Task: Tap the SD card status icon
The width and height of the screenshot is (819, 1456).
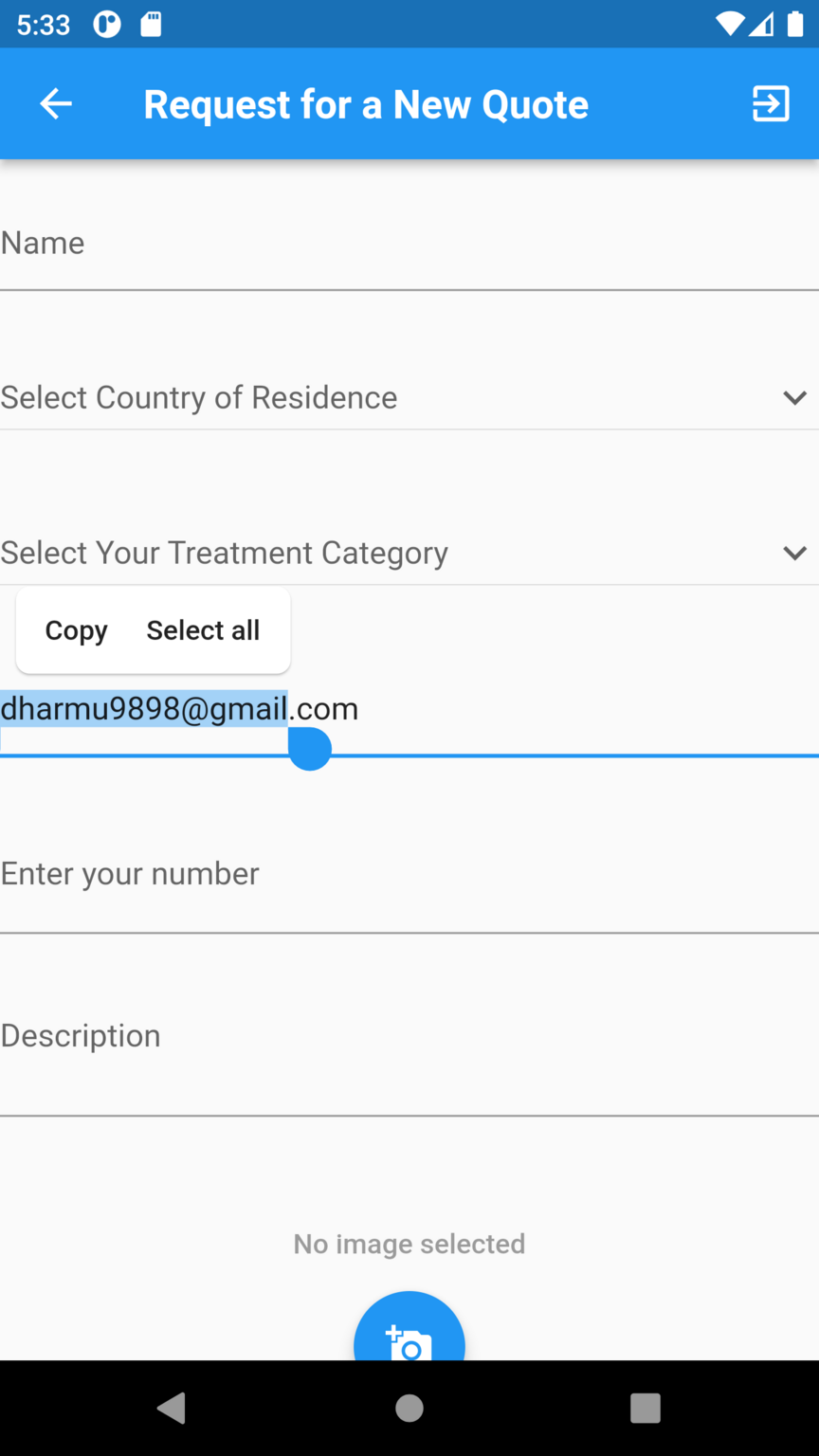Action: click(x=151, y=25)
